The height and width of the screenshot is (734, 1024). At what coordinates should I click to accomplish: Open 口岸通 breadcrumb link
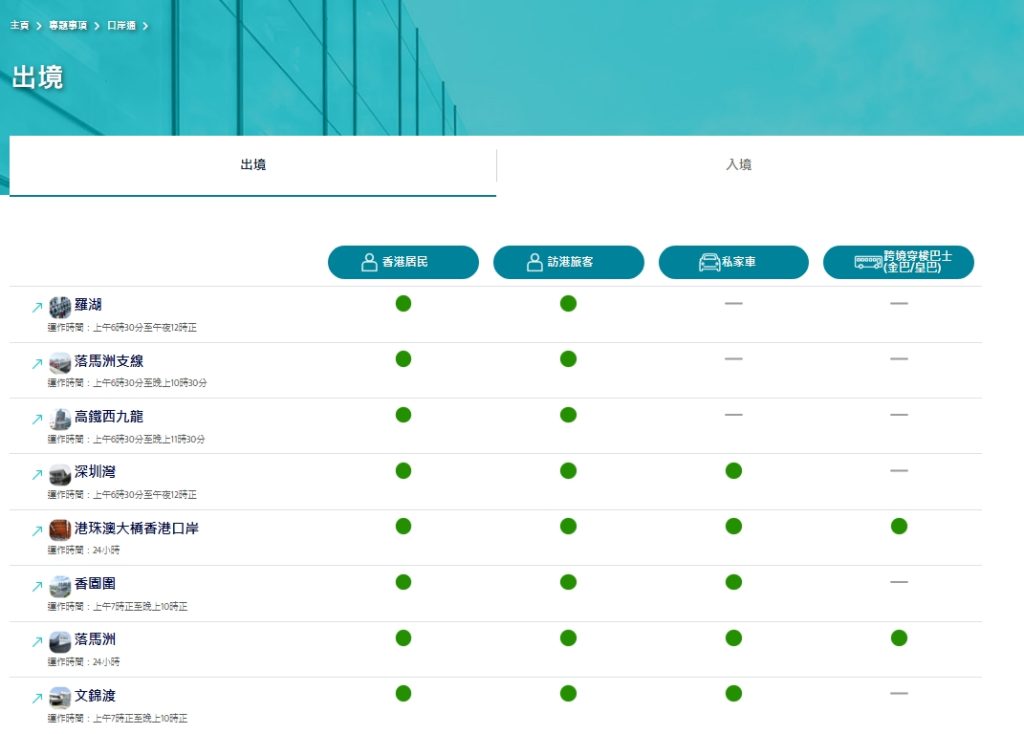click(x=121, y=25)
